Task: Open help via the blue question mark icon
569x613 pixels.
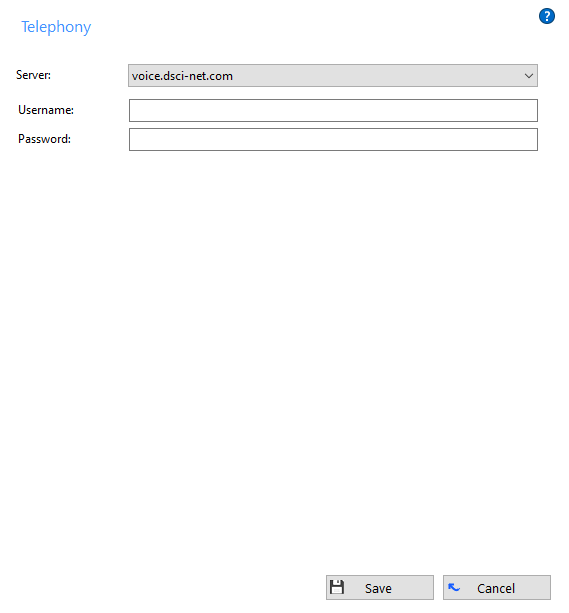Action: pyautogui.click(x=546, y=16)
